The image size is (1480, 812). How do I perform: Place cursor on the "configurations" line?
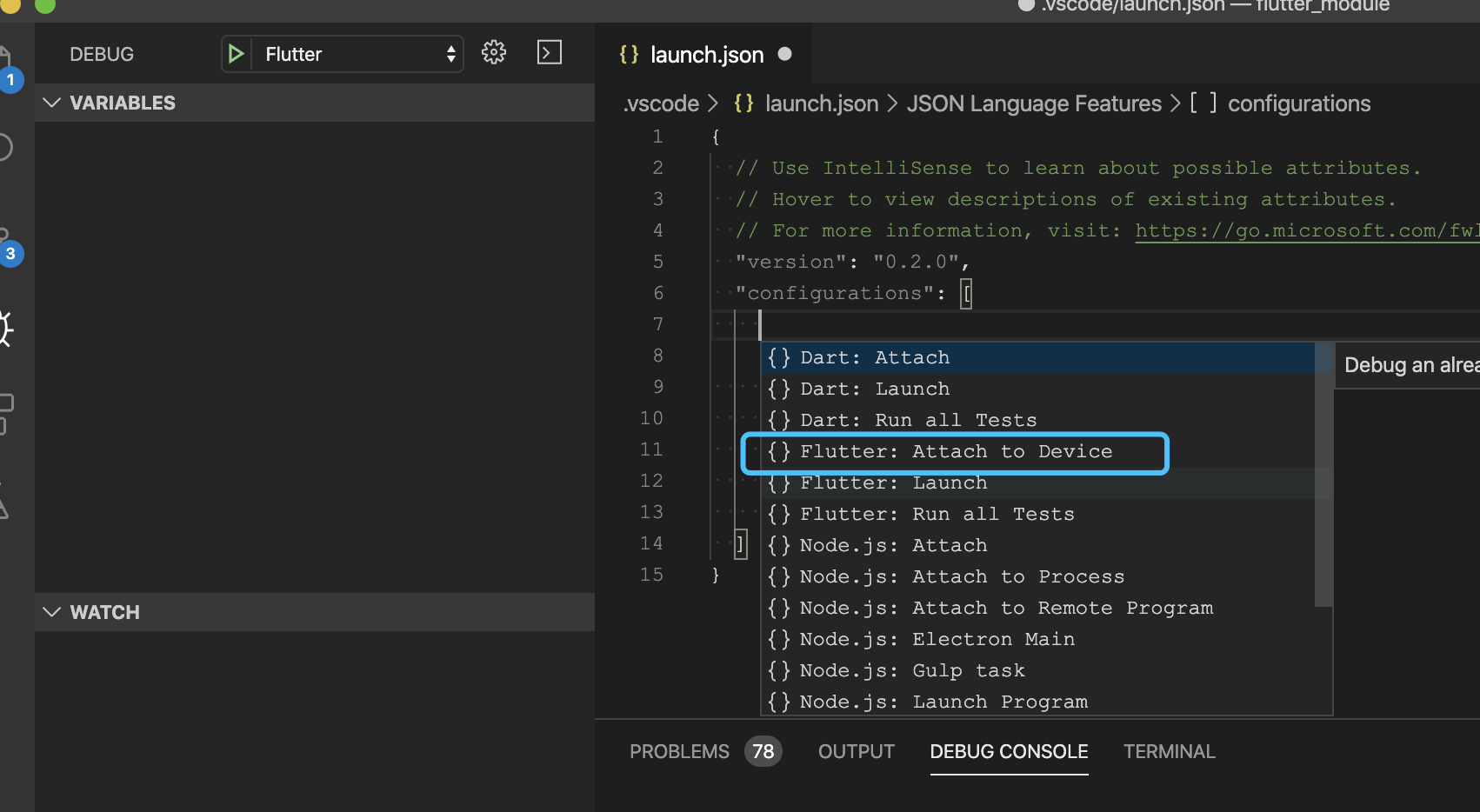[x=852, y=293]
